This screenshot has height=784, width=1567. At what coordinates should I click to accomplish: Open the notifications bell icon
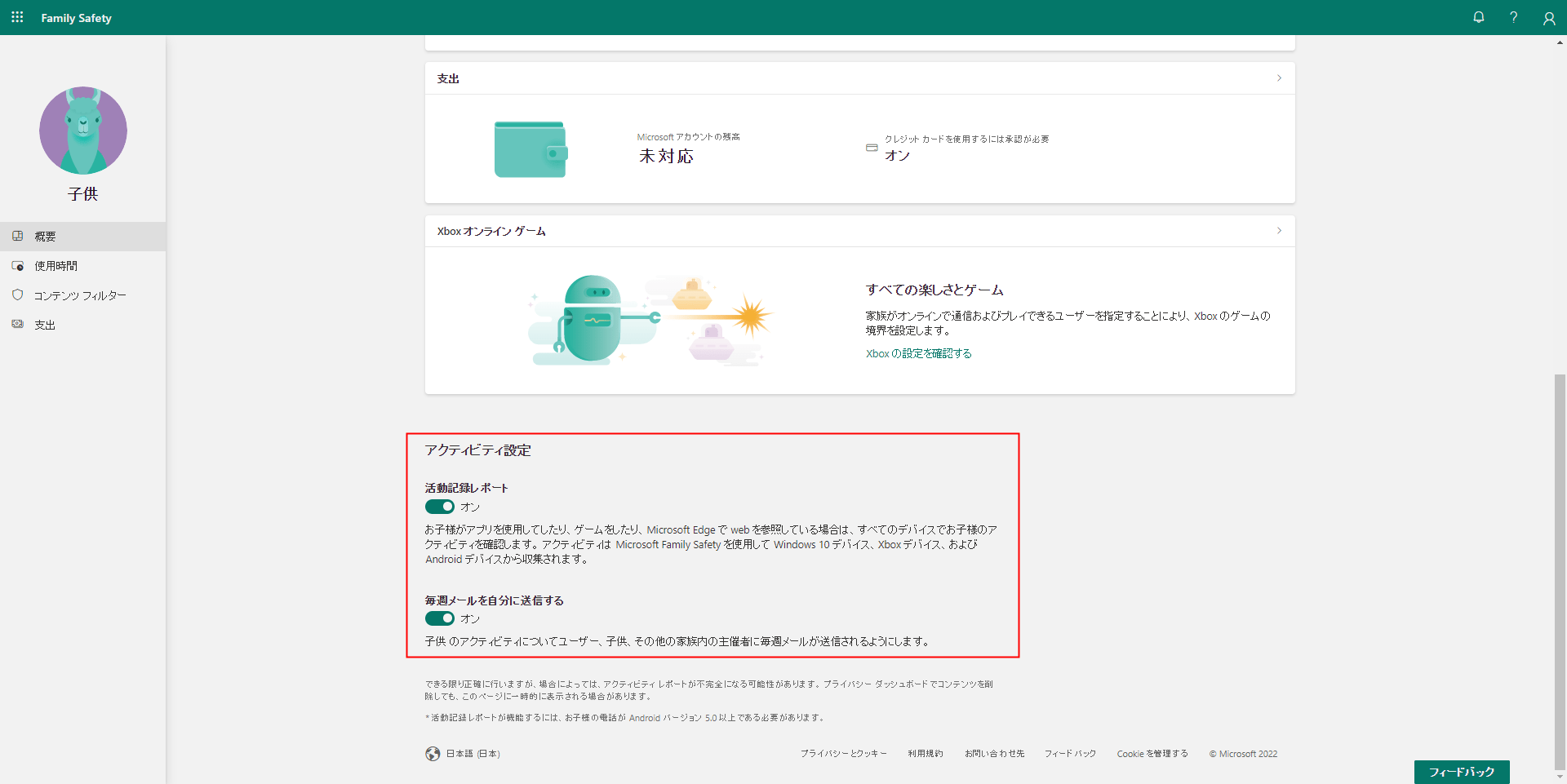(1478, 17)
